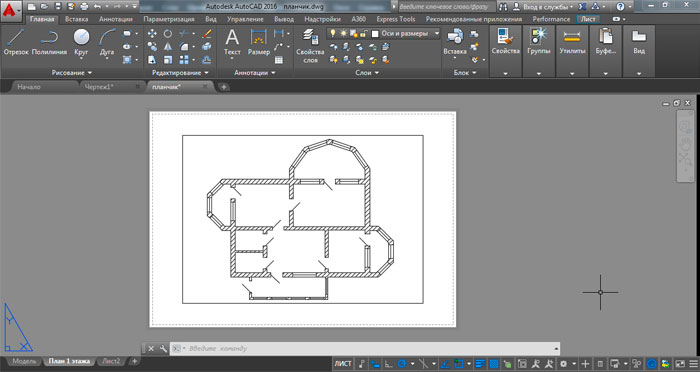Toggle layer on/off lightbulb icon
This screenshot has height=372, width=700.
click(333, 33)
